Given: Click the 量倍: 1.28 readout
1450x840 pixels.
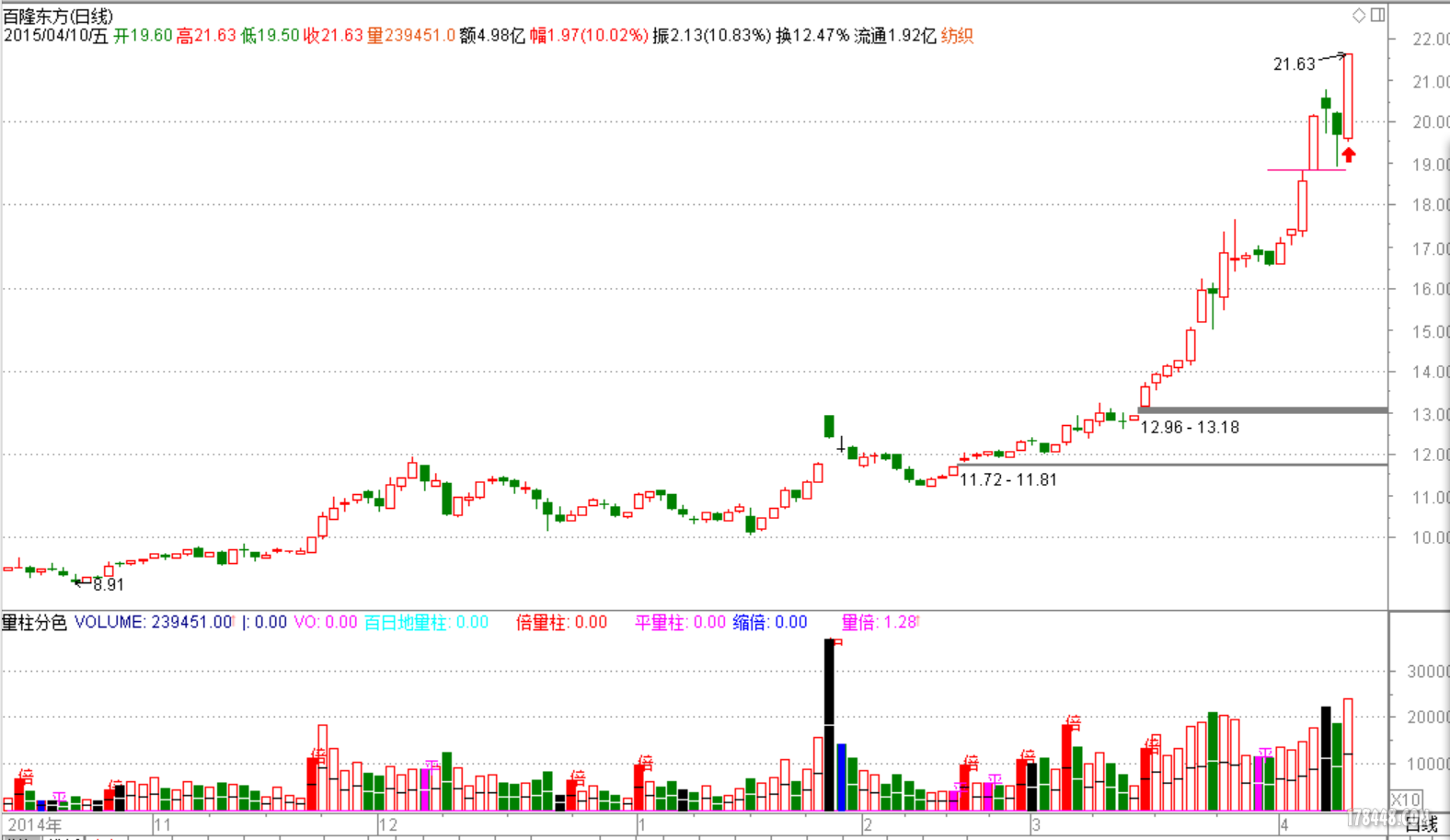Looking at the screenshot, I should 880,623.
